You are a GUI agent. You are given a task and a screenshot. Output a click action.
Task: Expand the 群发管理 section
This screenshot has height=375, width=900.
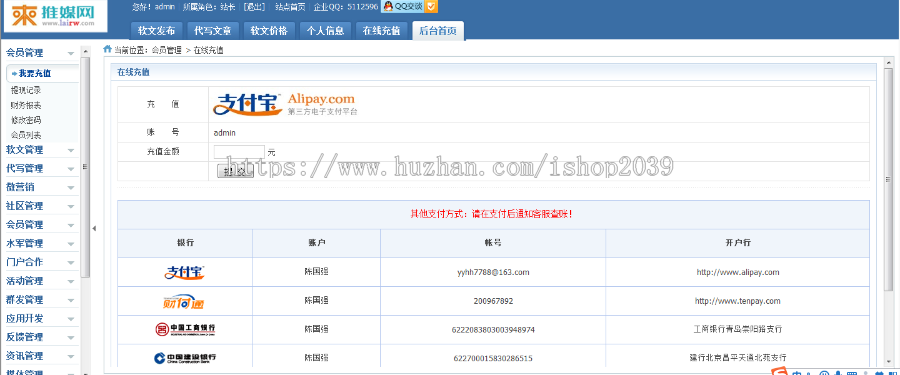pyautogui.click(x=40, y=300)
